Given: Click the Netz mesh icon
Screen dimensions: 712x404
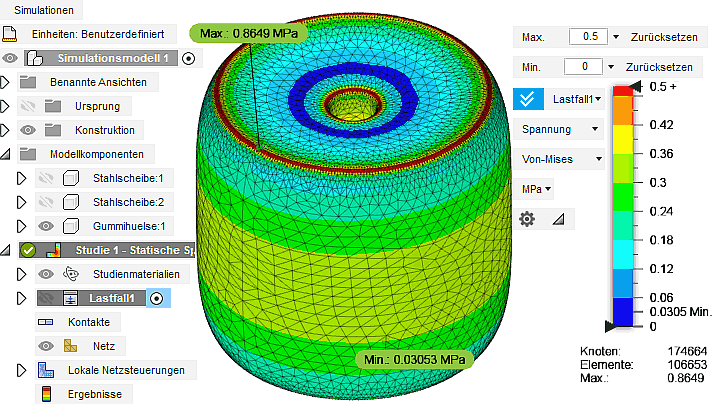Looking at the screenshot, I should [x=70, y=346].
